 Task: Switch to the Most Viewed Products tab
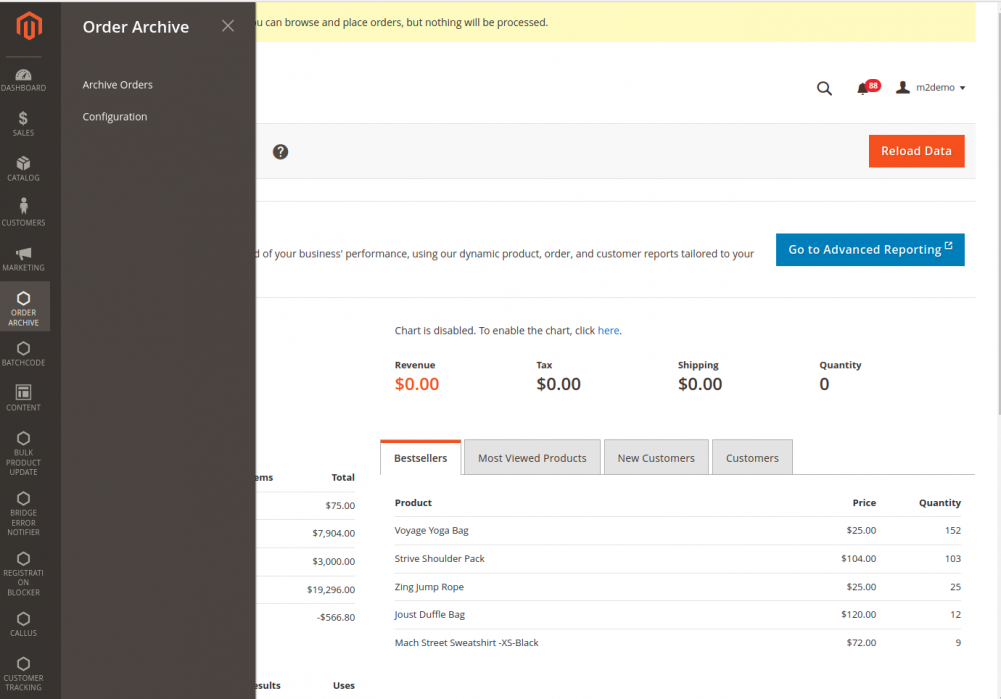(532, 457)
